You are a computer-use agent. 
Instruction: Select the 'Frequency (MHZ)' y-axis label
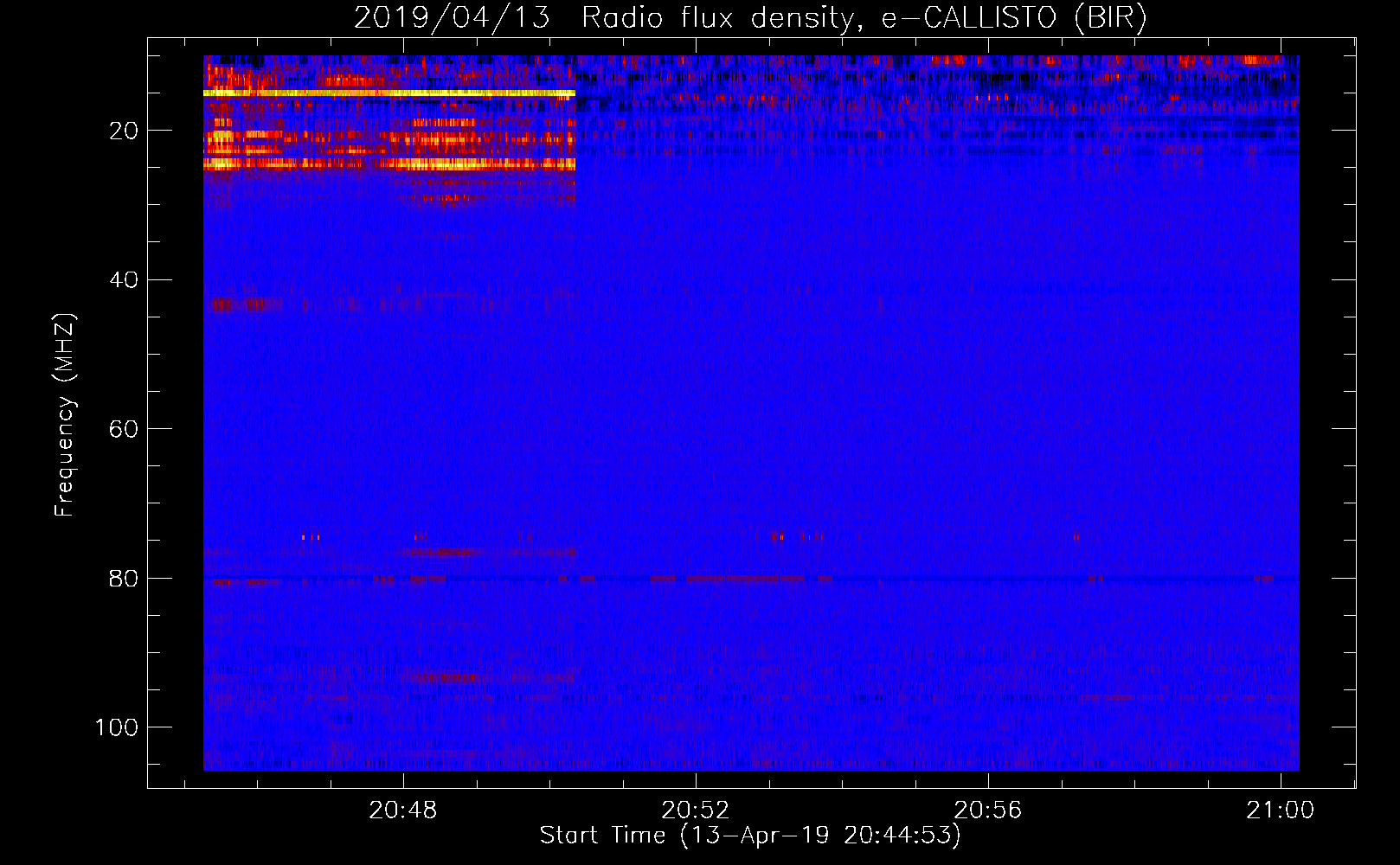[65, 415]
